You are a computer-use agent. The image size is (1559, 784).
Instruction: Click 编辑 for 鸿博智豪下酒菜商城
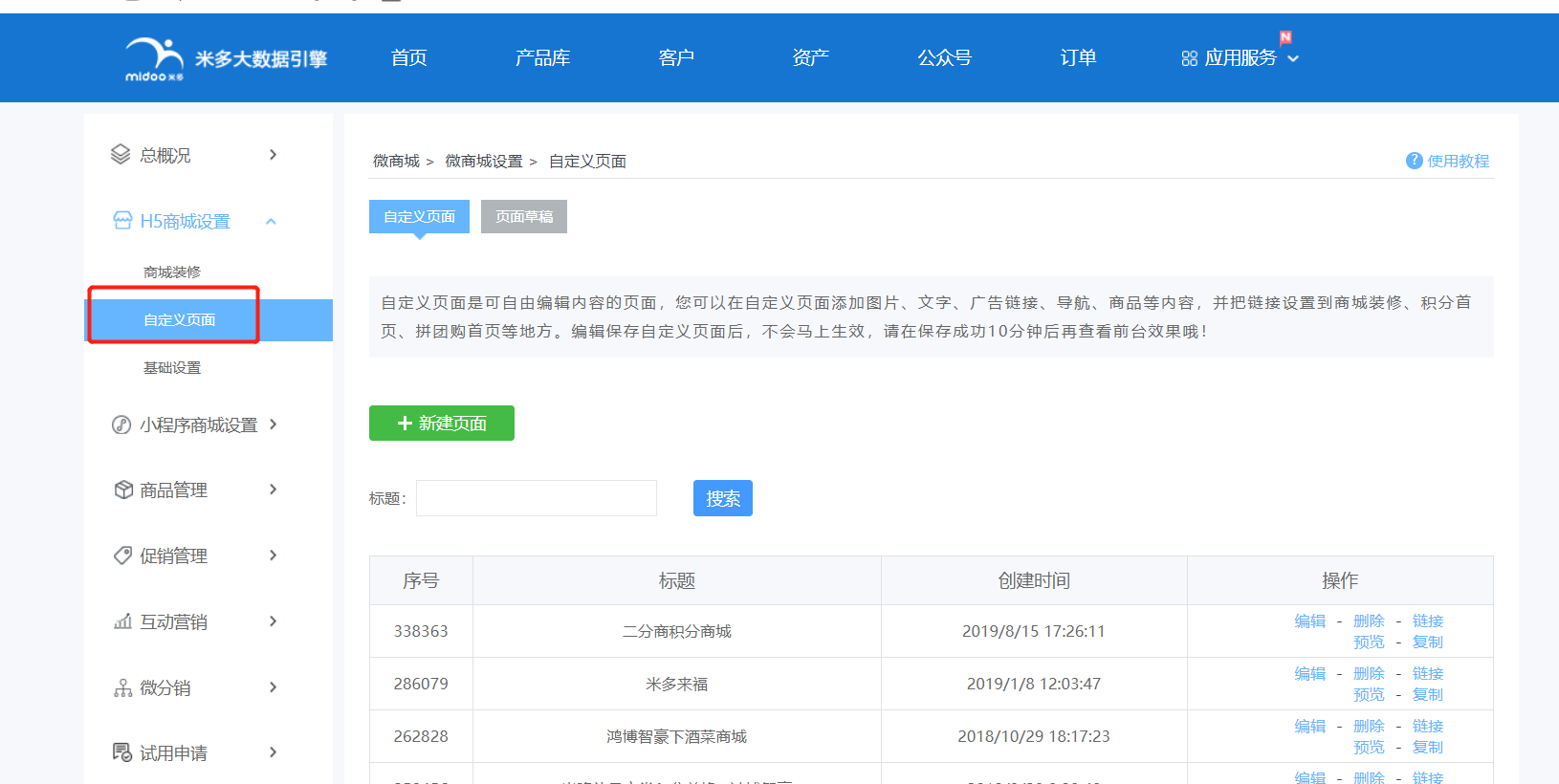tap(1310, 727)
